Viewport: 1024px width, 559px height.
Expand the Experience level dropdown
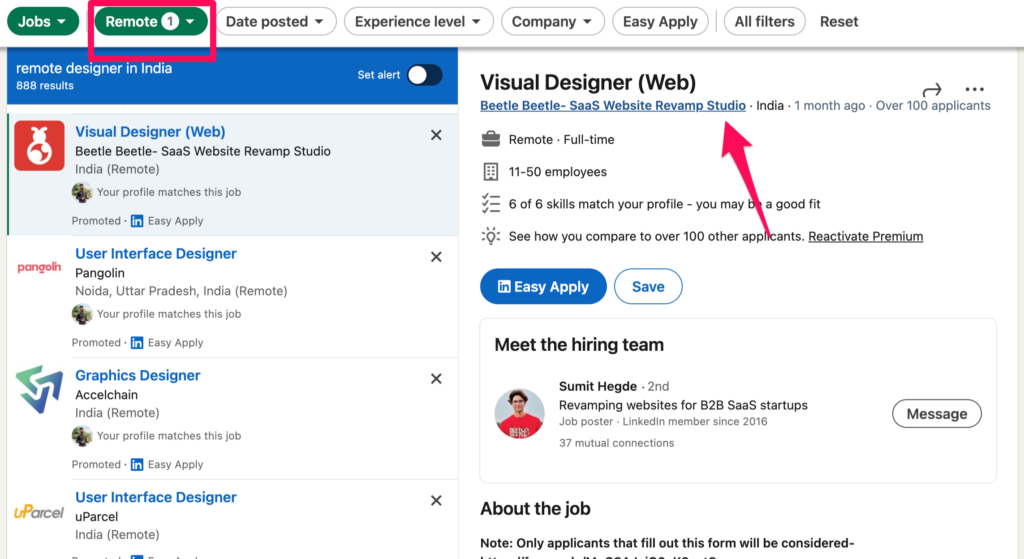(419, 22)
